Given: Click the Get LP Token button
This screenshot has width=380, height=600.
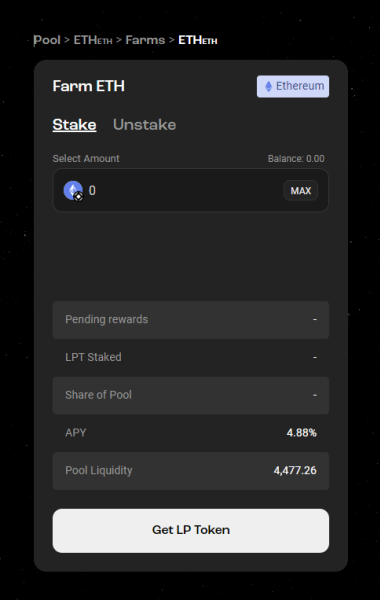Looking at the screenshot, I should tap(191, 530).
